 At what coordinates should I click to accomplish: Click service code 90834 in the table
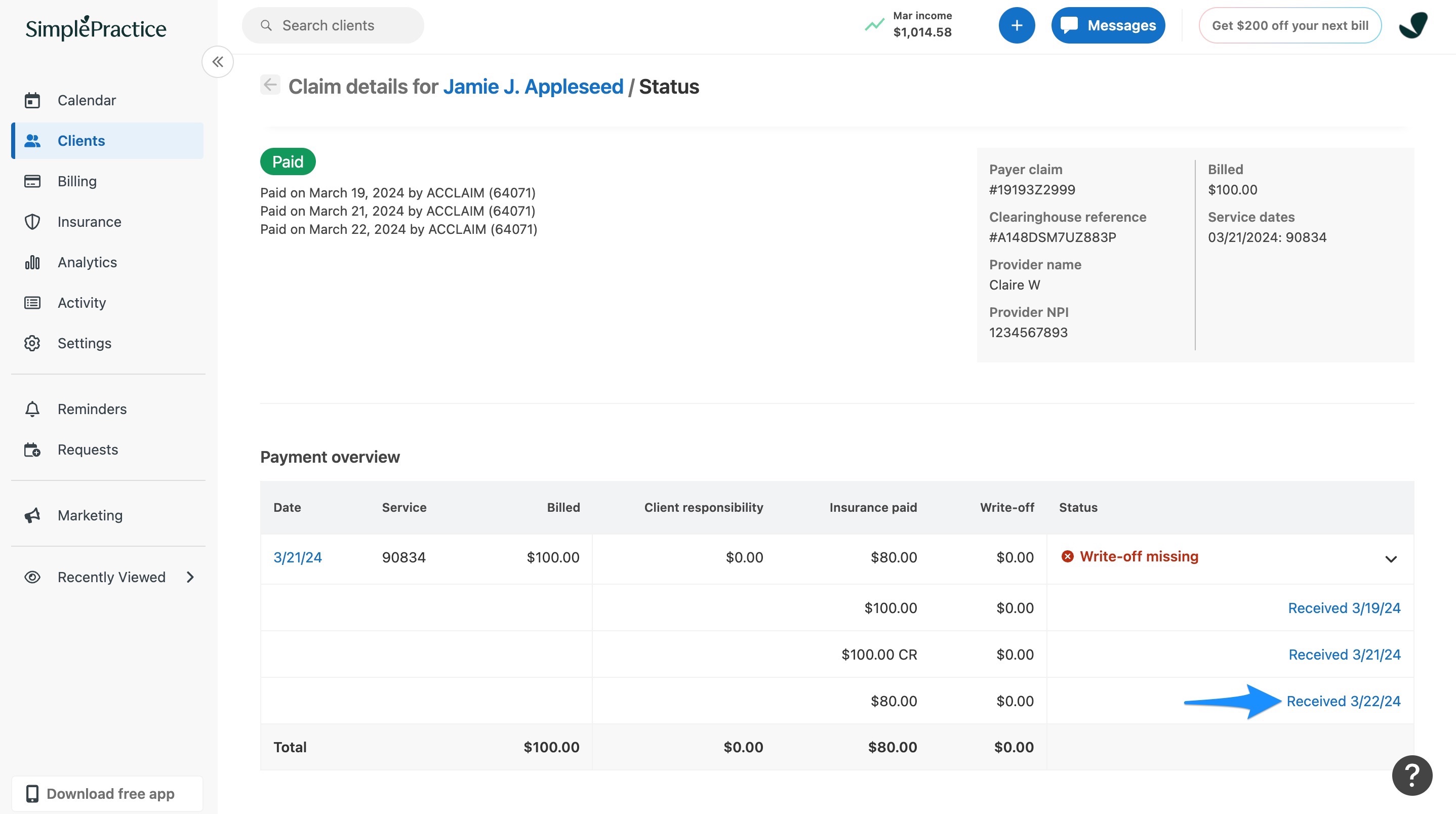point(403,557)
